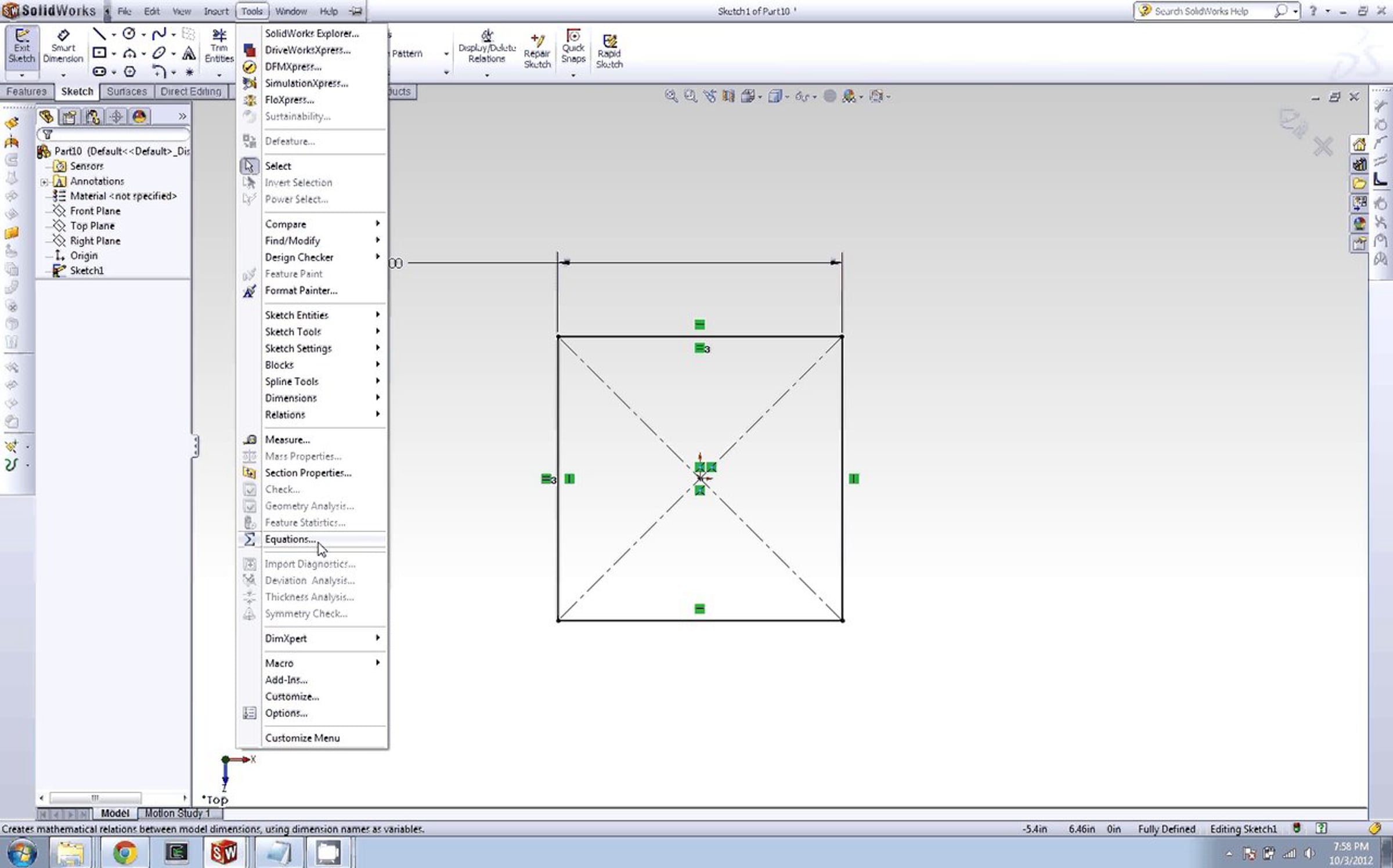Toggle the Select tool in Tools menu
The image size is (1393, 868).
point(249,166)
